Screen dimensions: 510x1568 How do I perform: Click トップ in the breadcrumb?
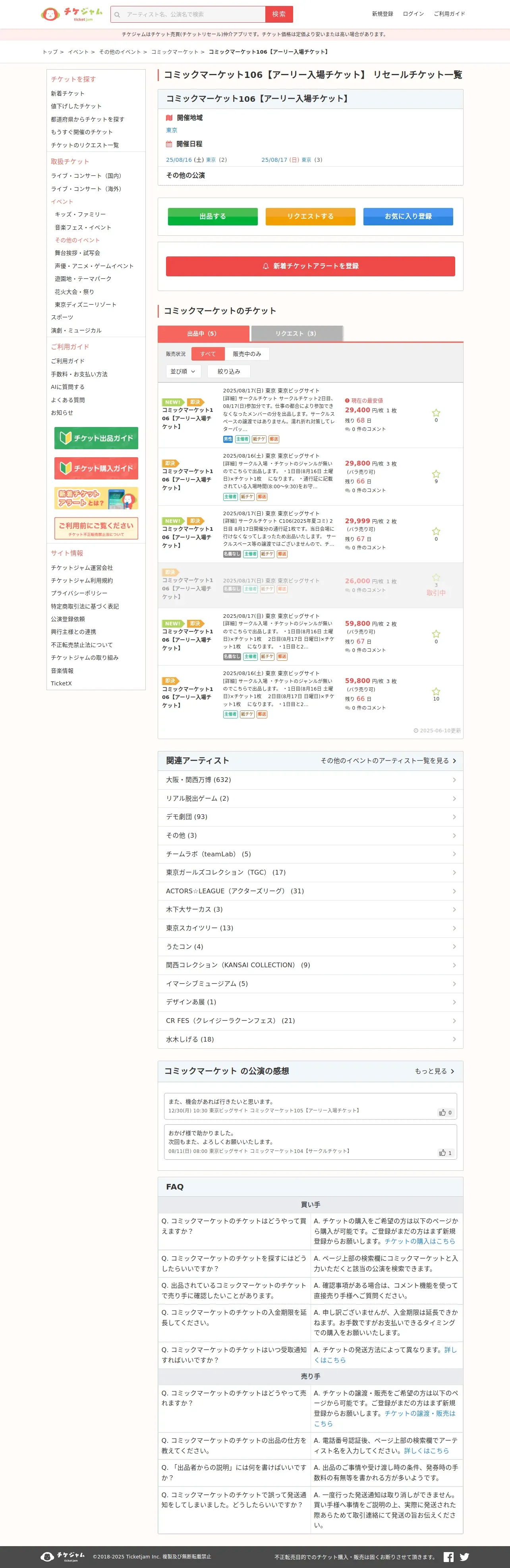click(50, 52)
